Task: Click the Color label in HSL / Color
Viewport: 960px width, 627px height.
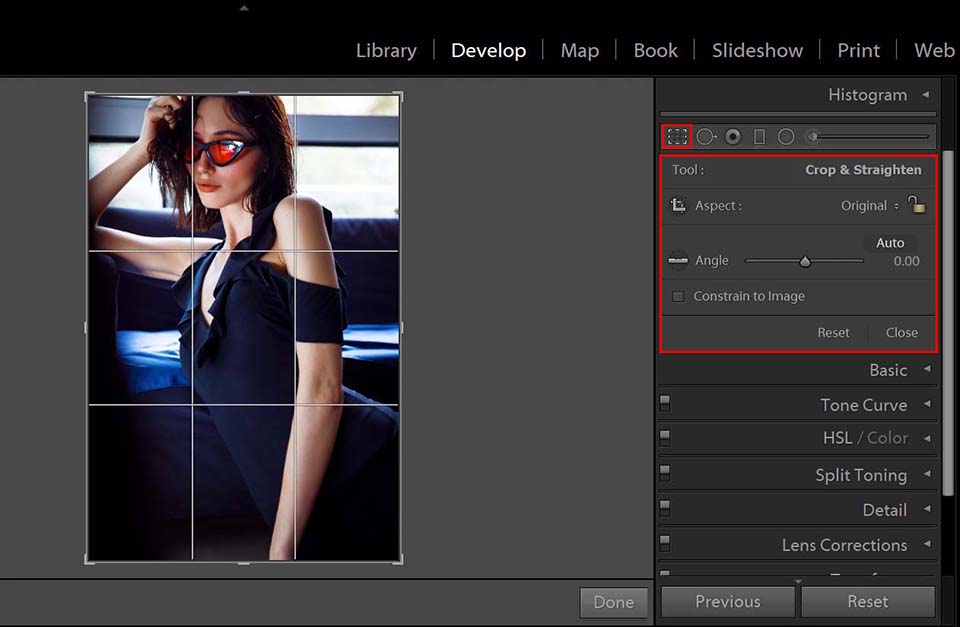Action: 888,438
